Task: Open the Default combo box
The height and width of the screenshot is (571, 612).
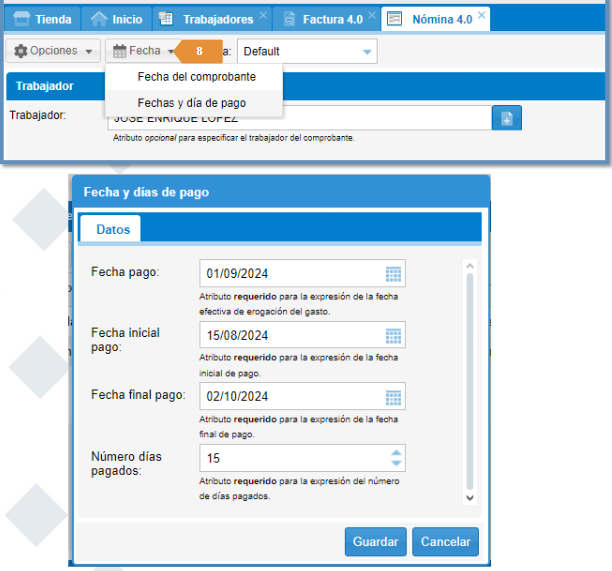Action: 306,51
